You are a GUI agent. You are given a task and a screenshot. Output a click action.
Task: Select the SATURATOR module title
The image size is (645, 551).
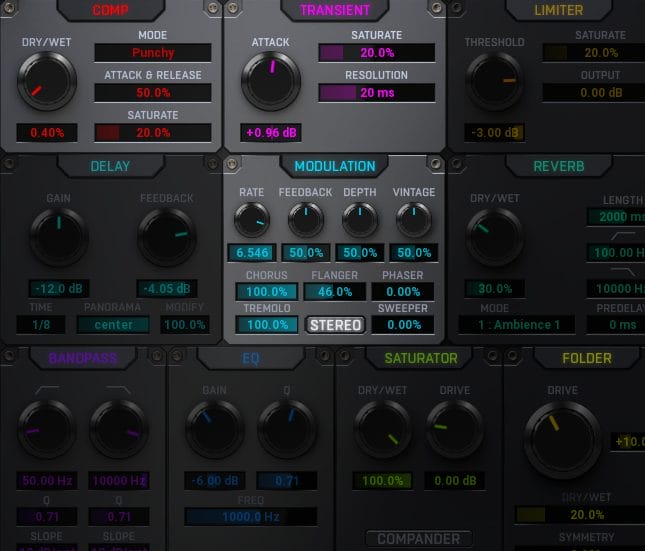tap(420, 358)
